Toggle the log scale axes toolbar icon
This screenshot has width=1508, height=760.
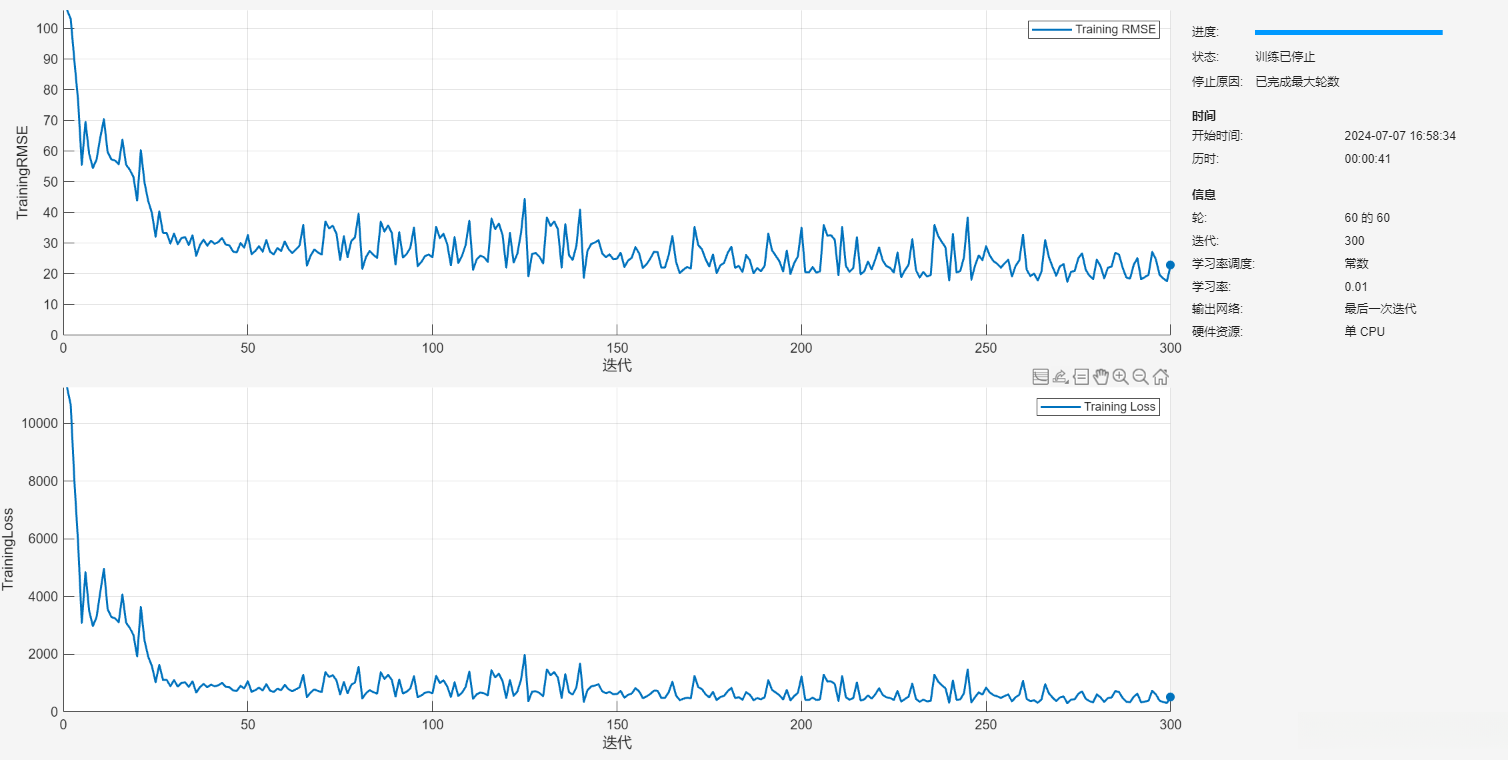tap(1041, 377)
